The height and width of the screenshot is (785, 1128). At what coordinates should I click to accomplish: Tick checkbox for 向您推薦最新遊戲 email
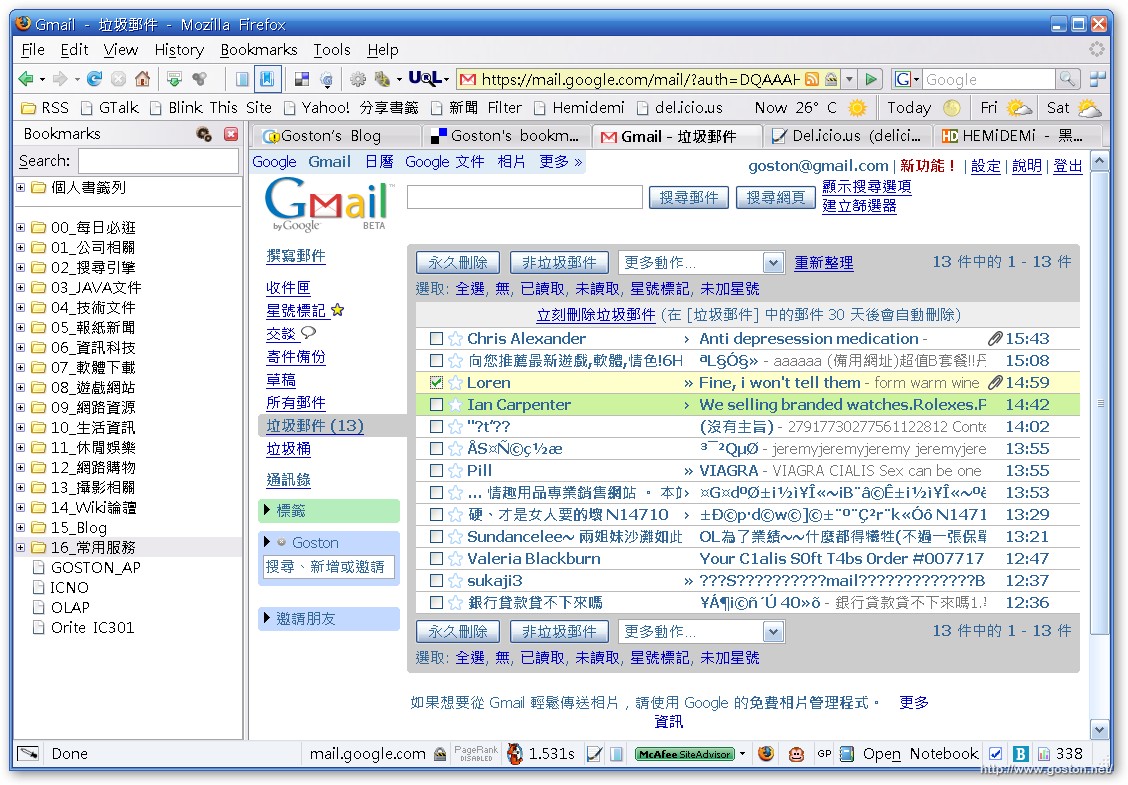[x=436, y=360]
